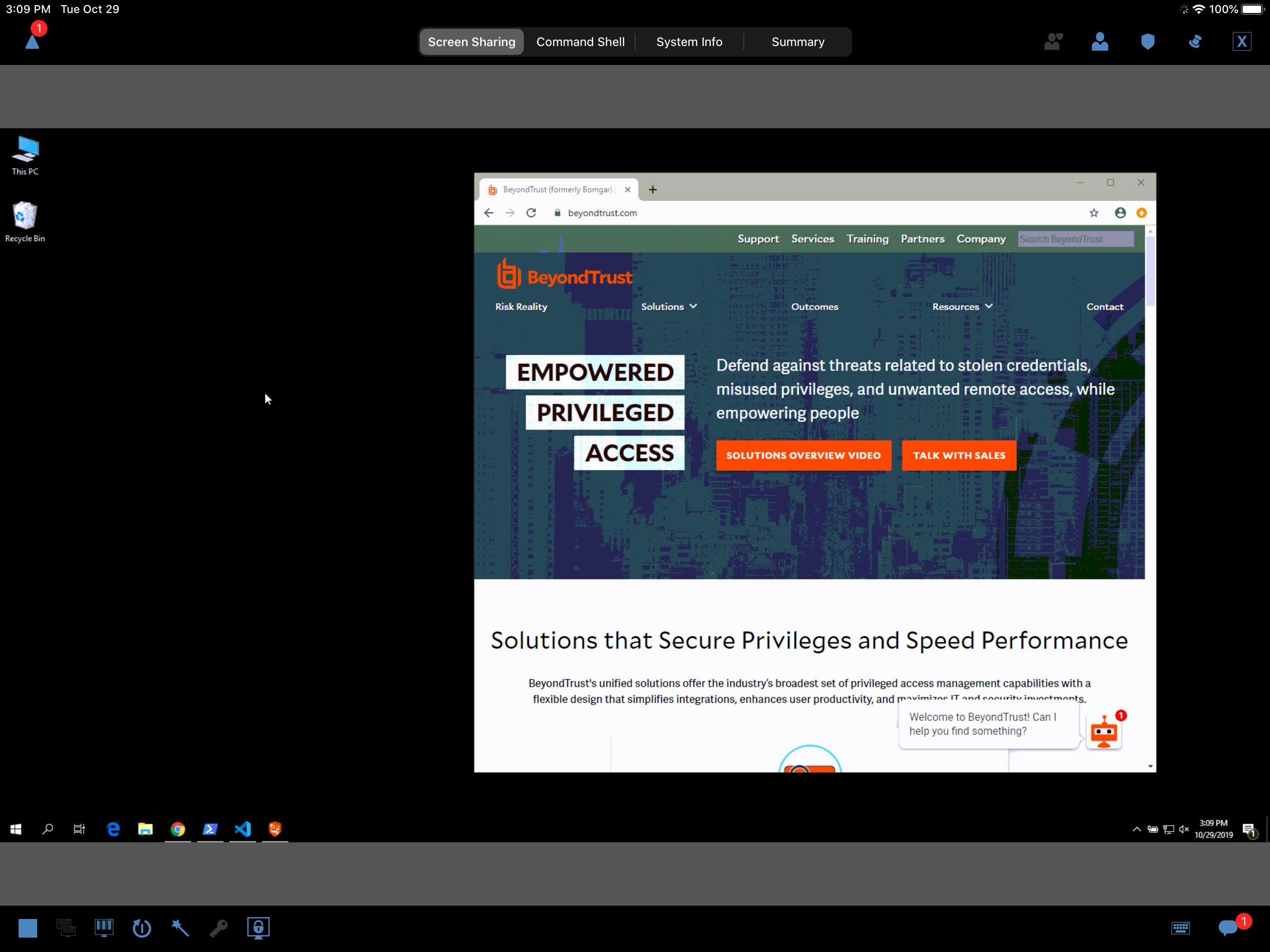Toggle the privacy screen lock monitor icon
The width and height of the screenshot is (1270, 952).
click(258, 928)
